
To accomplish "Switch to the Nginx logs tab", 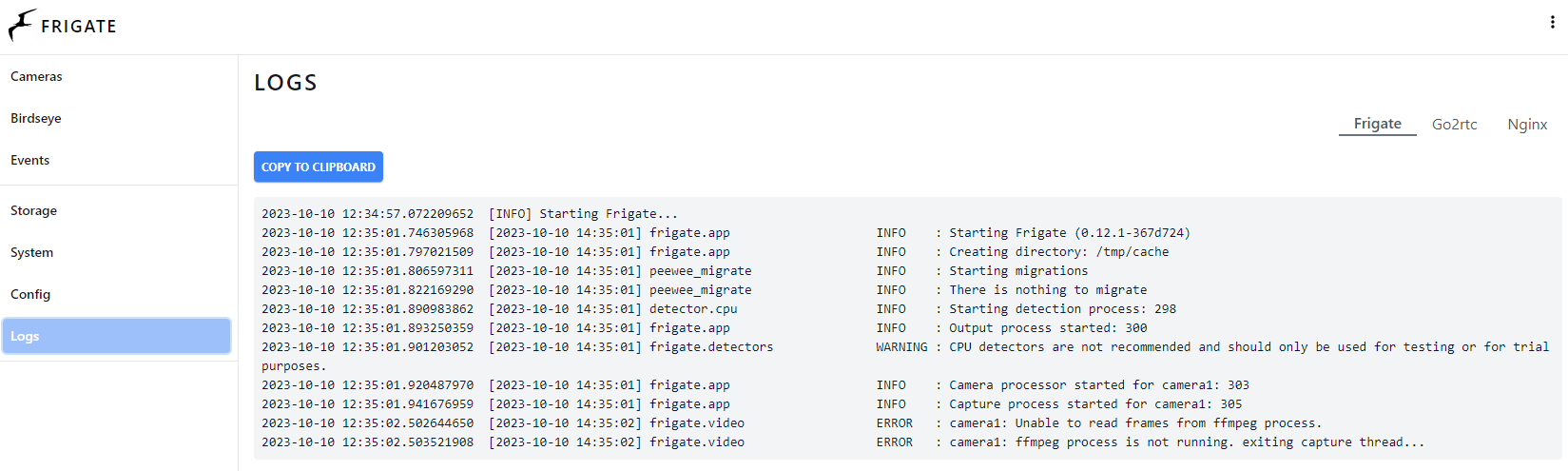I will tap(1527, 125).
